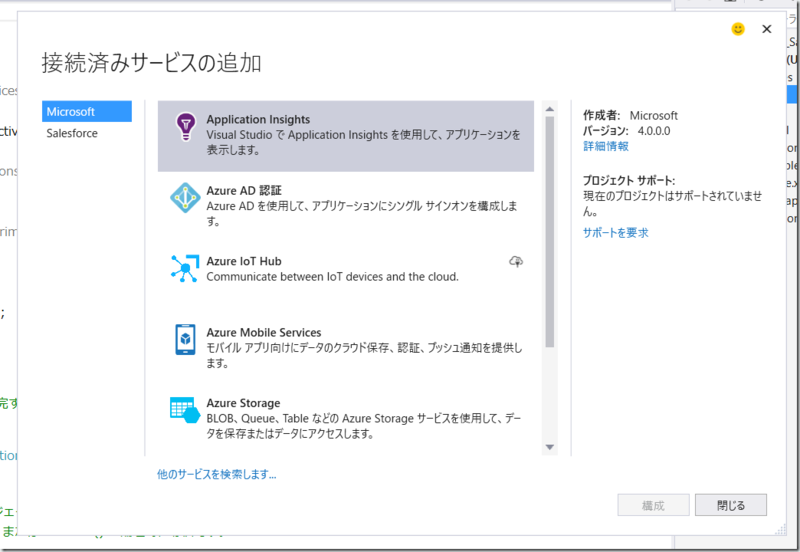Select the Microsoft category in the left list
The width and height of the screenshot is (800, 552).
click(x=87, y=111)
